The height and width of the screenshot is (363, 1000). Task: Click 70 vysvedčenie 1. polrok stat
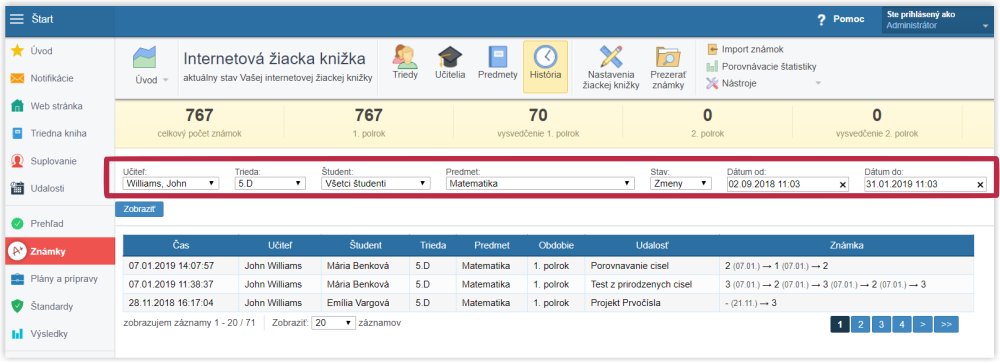538,122
